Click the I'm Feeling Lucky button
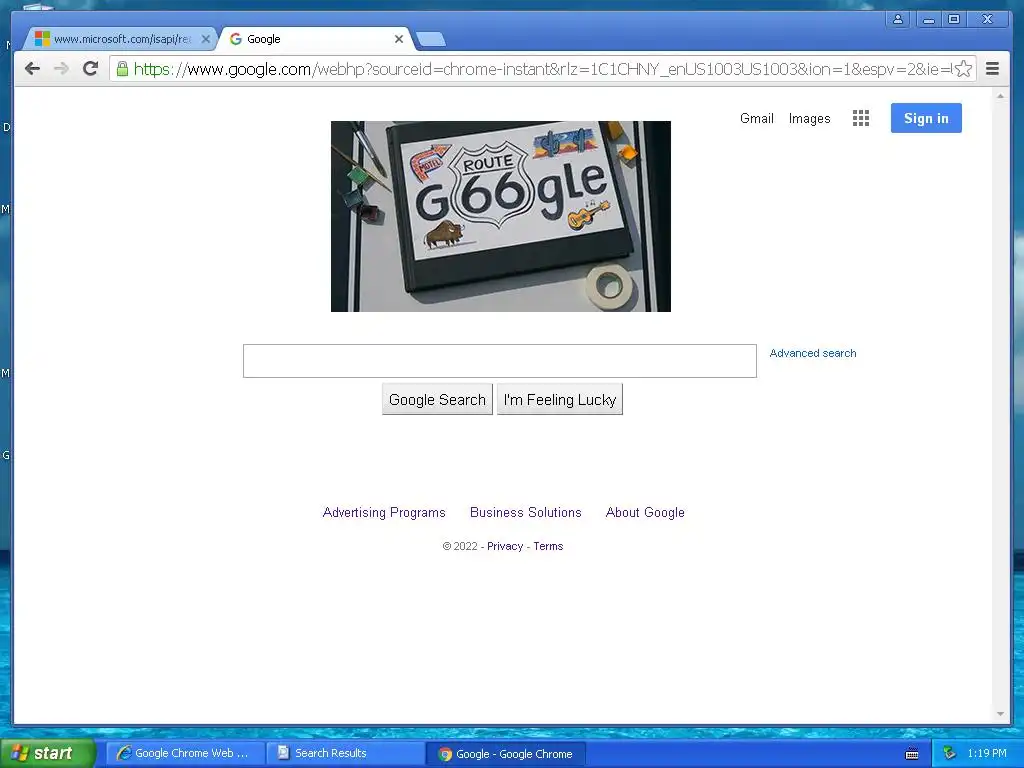The height and width of the screenshot is (768, 1024). 560,400
